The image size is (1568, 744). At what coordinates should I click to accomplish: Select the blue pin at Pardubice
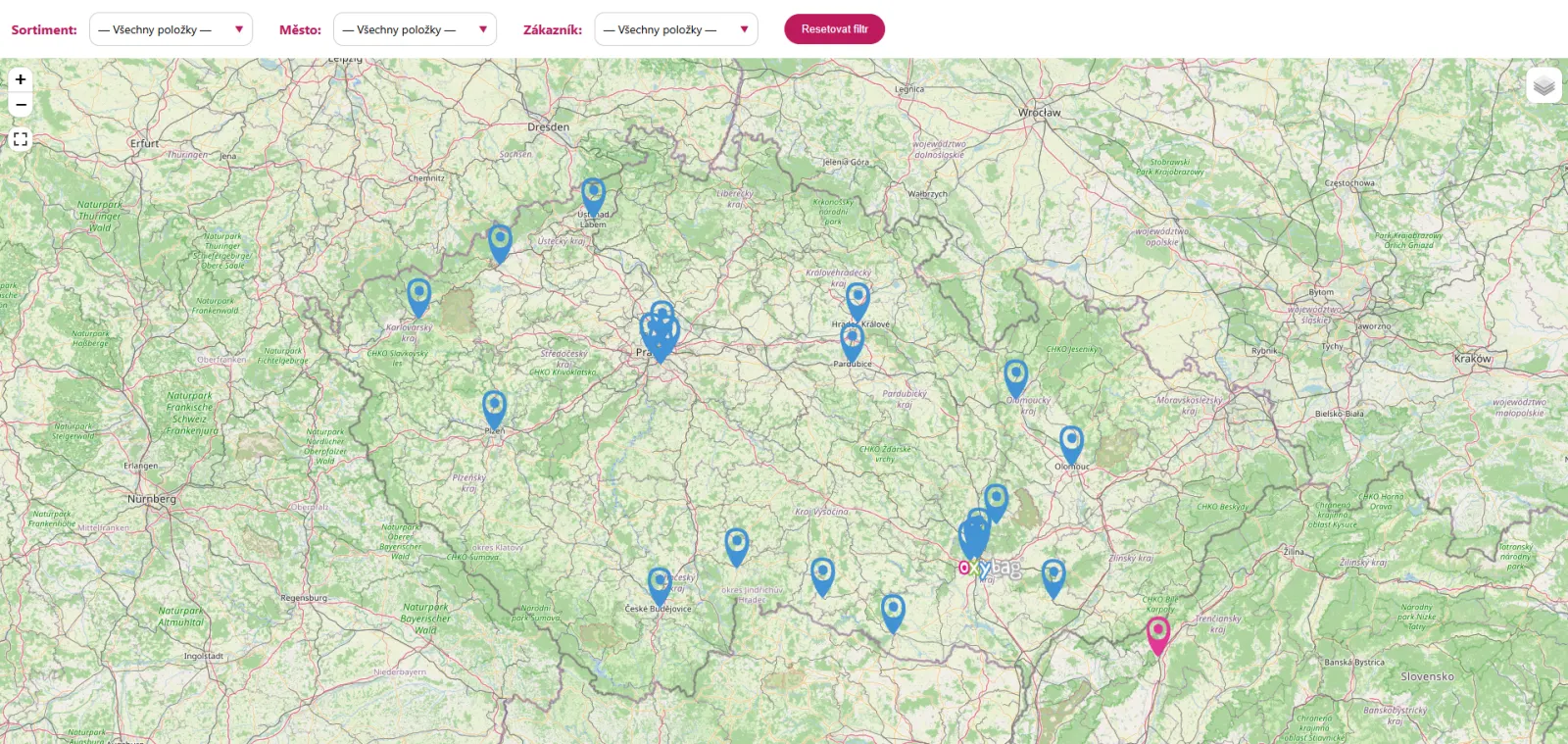pos(852,343)
